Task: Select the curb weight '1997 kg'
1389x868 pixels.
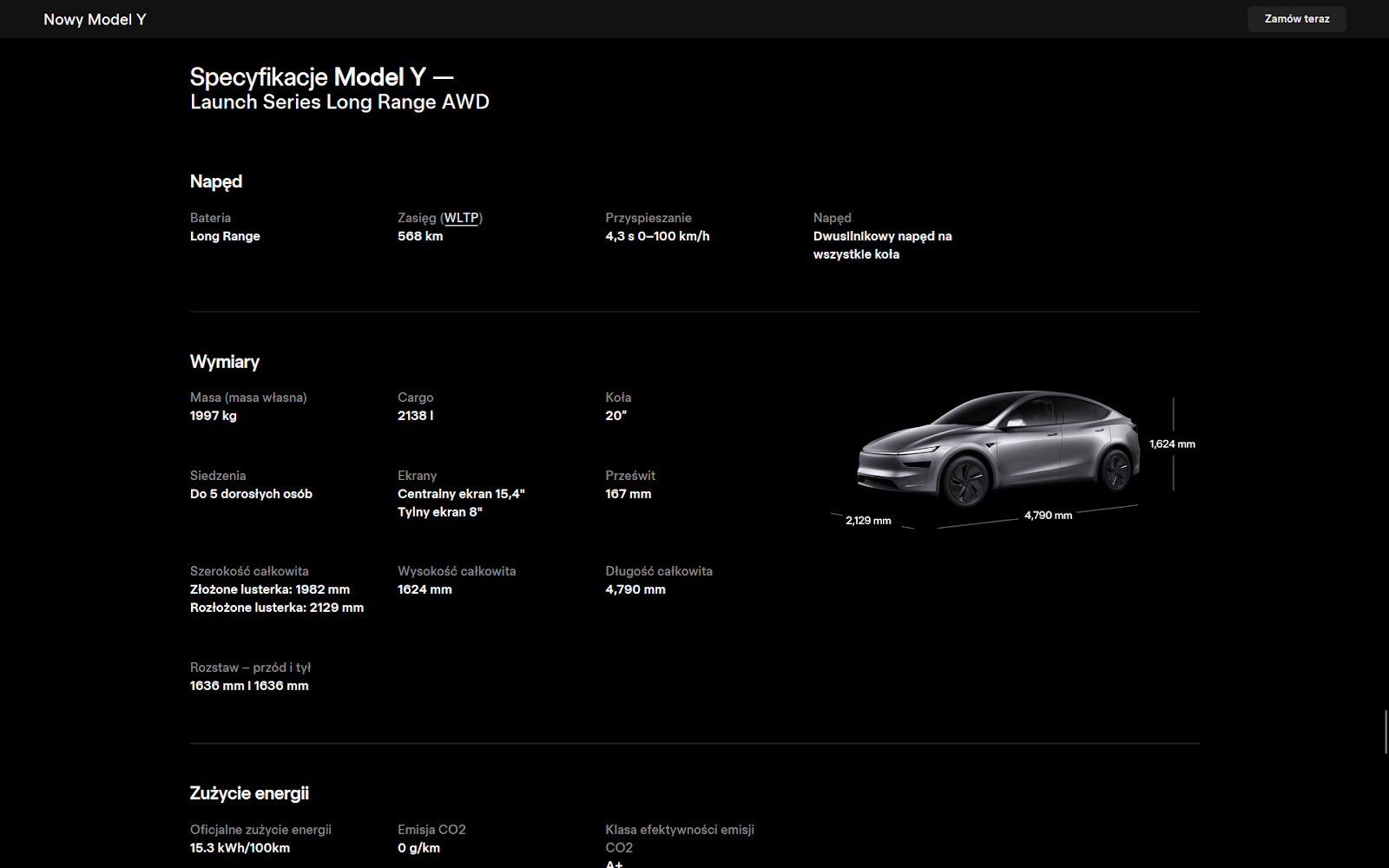Action: coord(214,416)
